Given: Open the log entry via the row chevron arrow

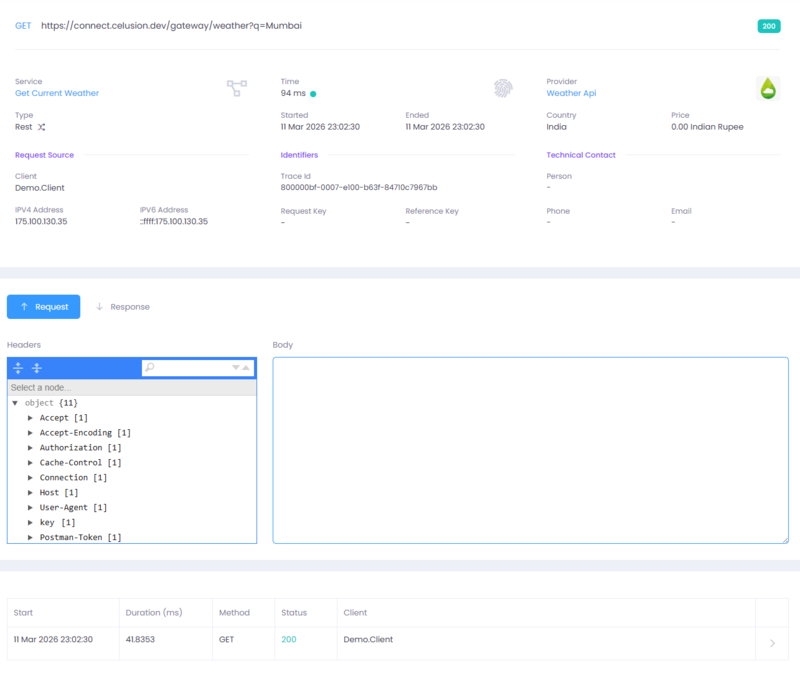Looking at the screenshot, I should [771, 643].
